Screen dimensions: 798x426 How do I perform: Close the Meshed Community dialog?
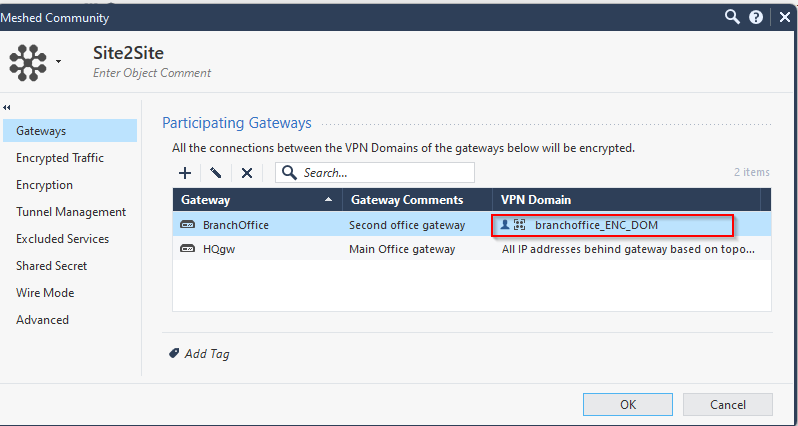point(785,18)
